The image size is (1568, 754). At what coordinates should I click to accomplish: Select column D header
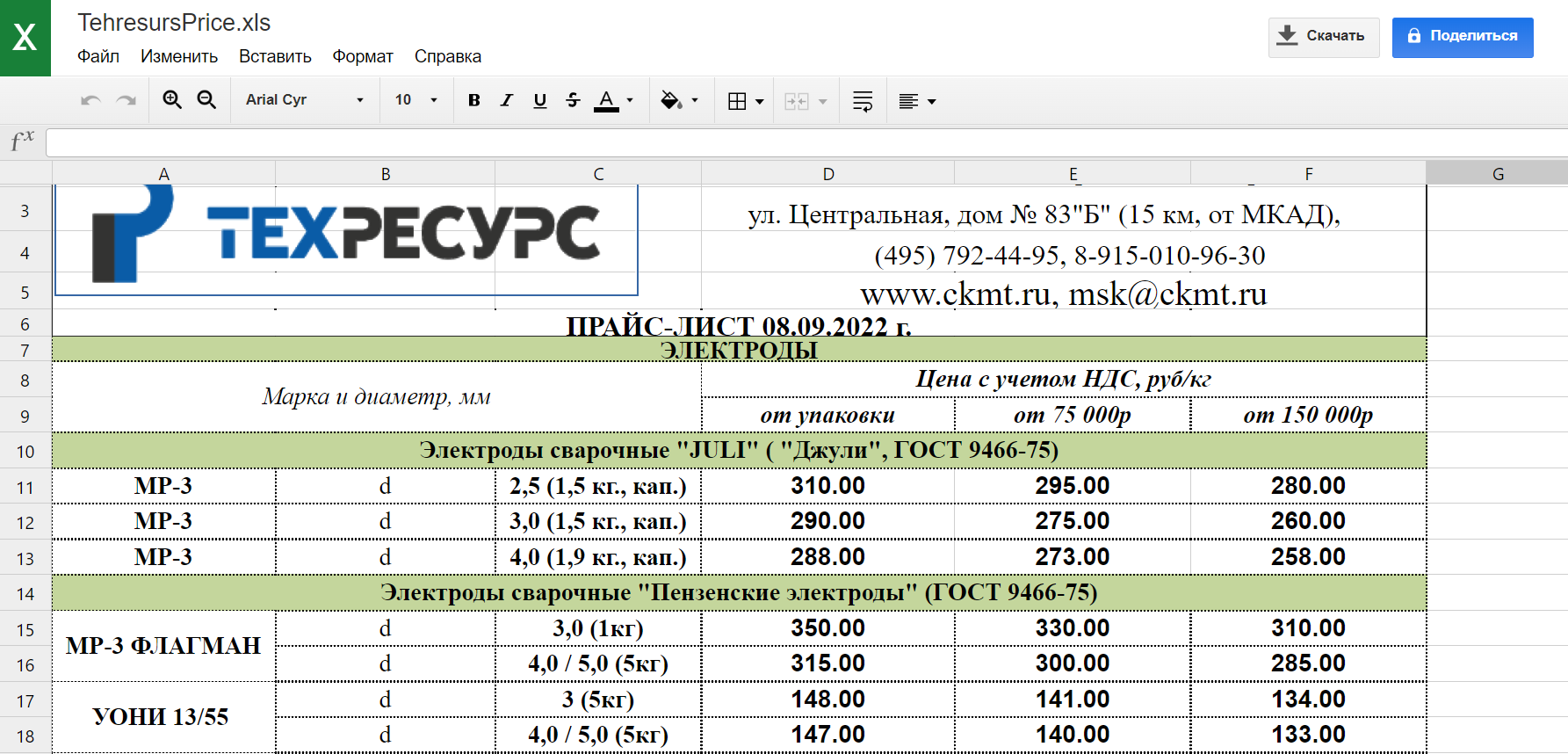pos(828,173)
